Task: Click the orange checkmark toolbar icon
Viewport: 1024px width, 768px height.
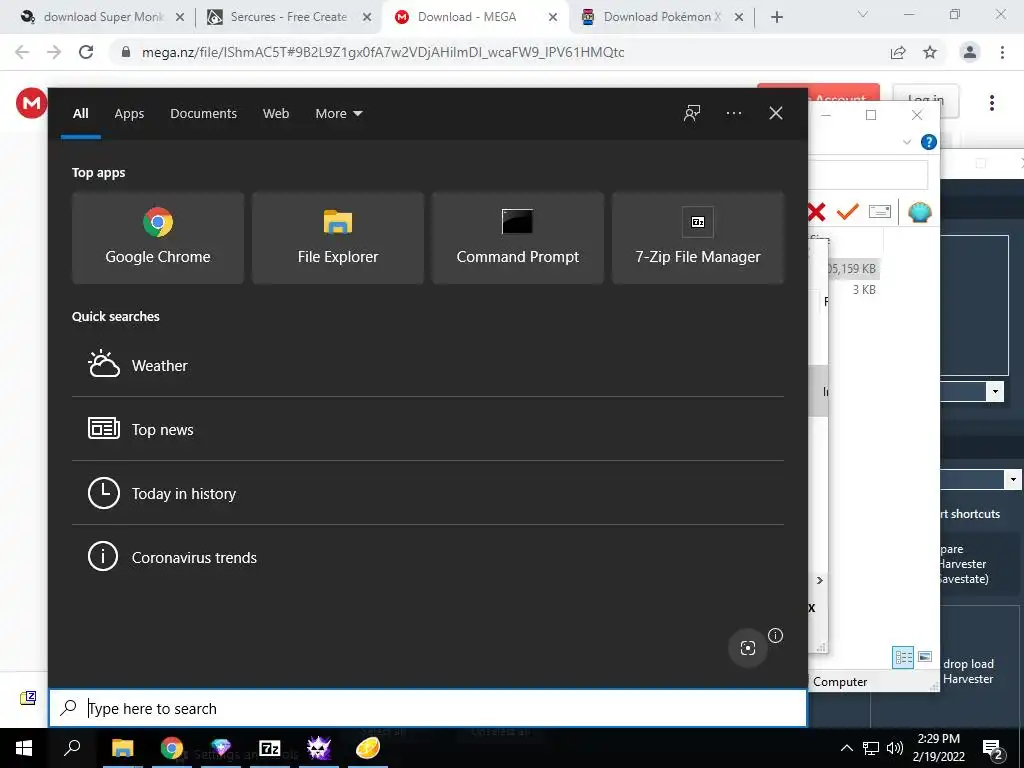Action: pyautogui.click(x=847, y=212)
